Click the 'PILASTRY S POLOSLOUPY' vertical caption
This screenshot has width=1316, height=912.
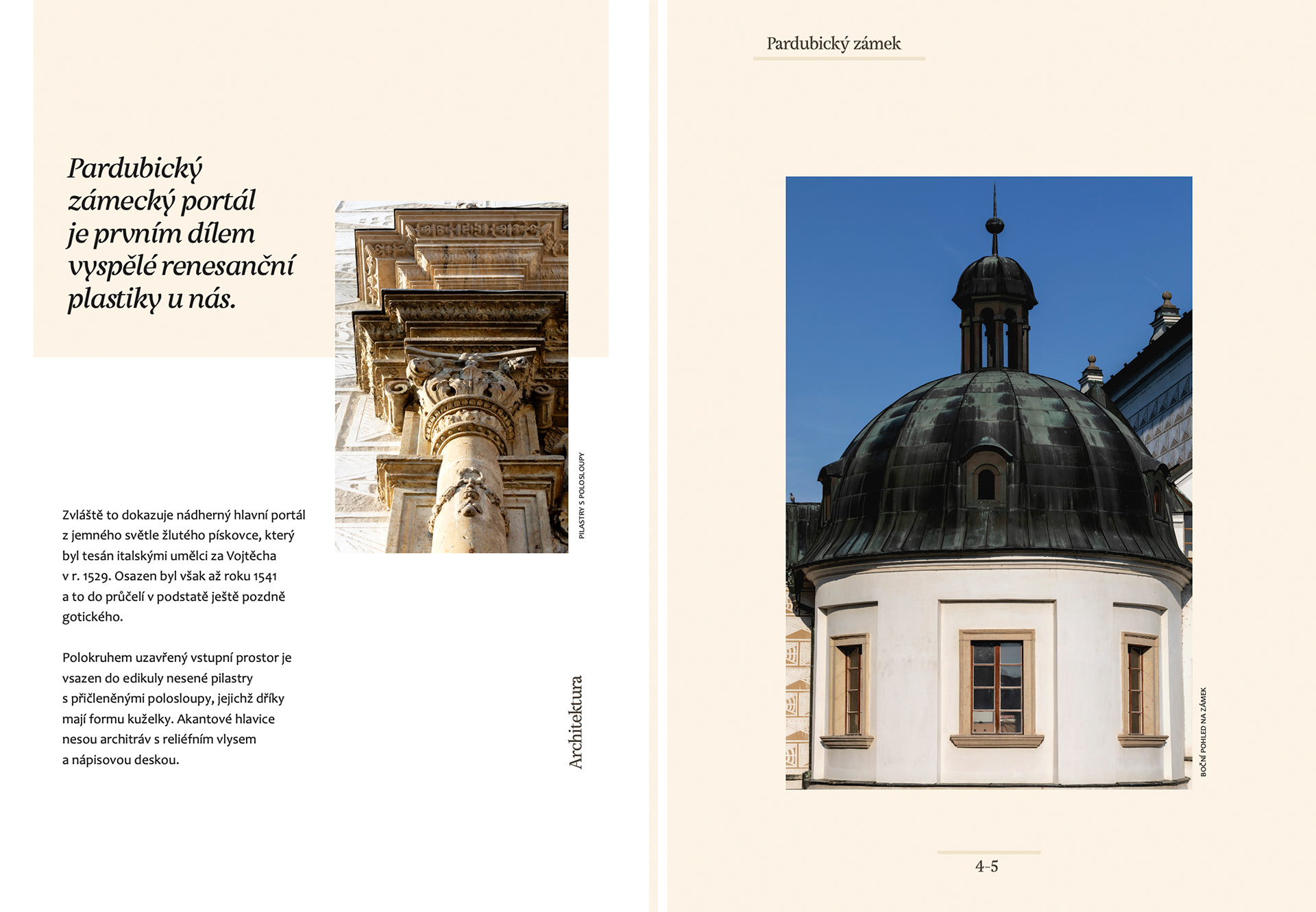tap(581, 495)
